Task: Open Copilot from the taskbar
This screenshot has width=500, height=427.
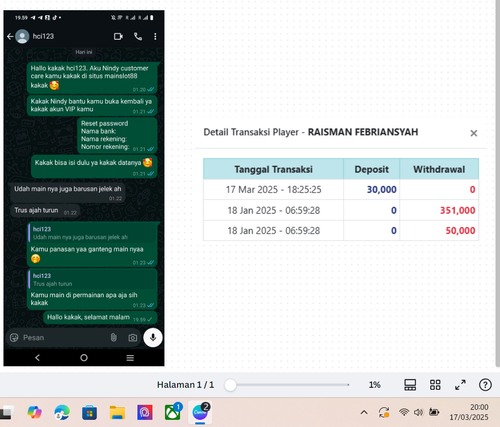Action: [x=35, y=412]
